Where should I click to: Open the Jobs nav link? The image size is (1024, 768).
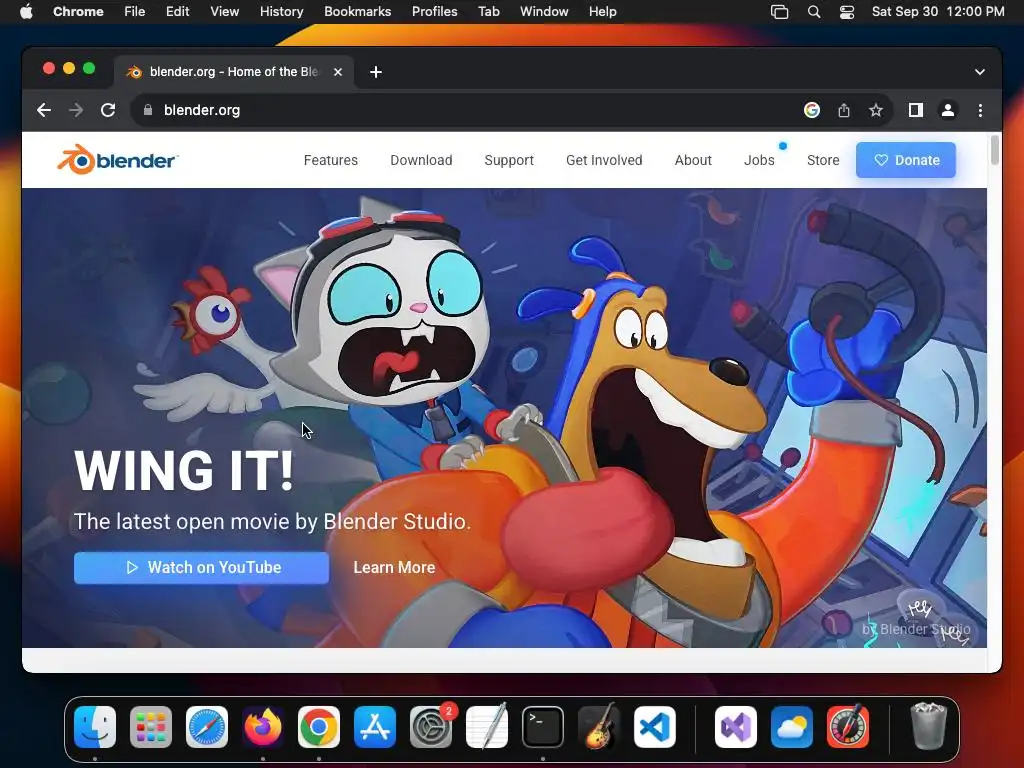click(x=759, y=160)
